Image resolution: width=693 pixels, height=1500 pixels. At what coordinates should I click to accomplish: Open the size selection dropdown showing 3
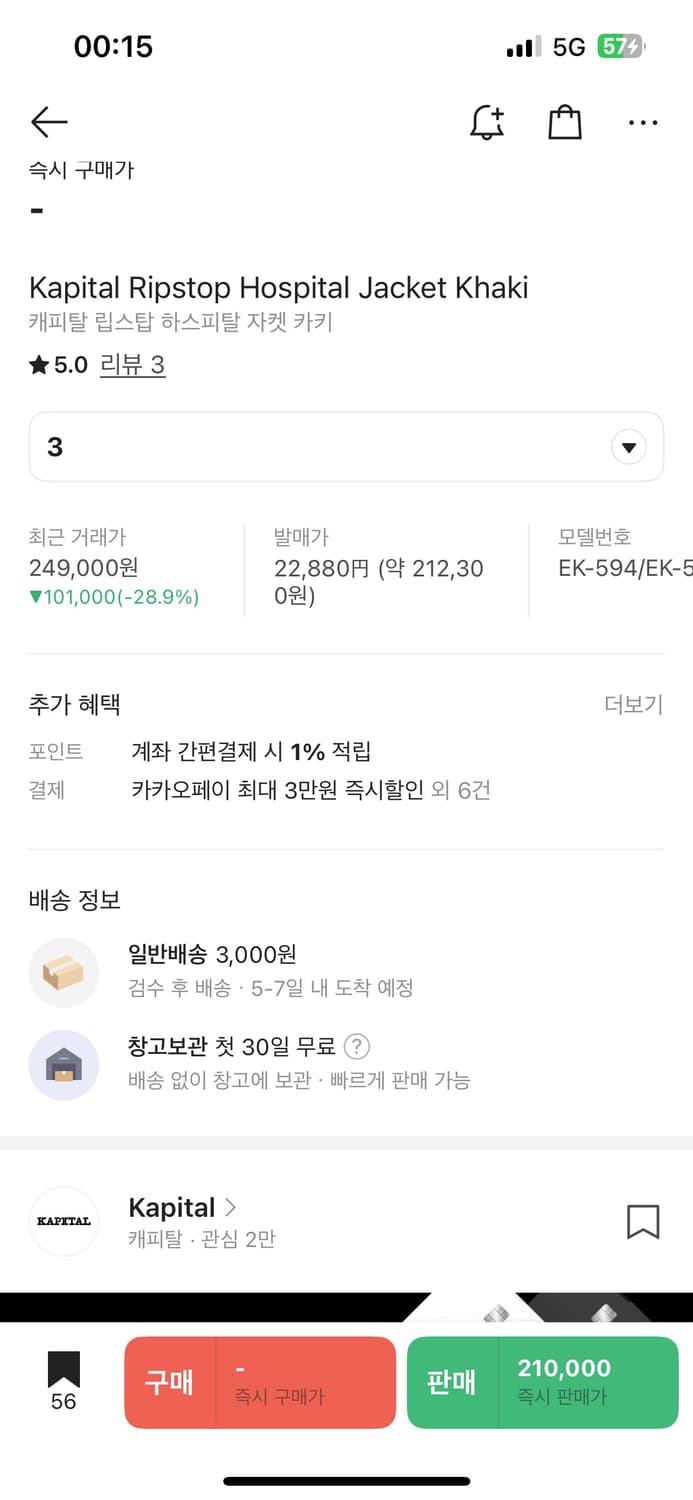click(628, 447)
